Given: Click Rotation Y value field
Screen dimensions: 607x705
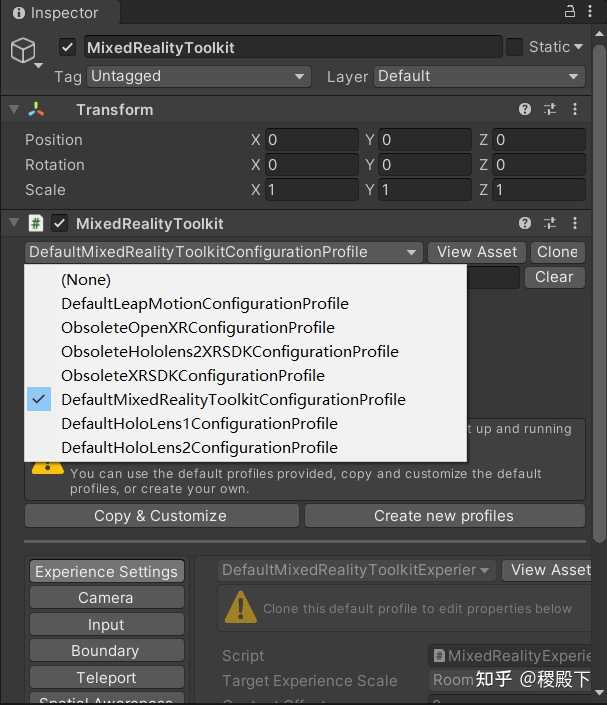Looking at the screenshot, I should 425,165.
